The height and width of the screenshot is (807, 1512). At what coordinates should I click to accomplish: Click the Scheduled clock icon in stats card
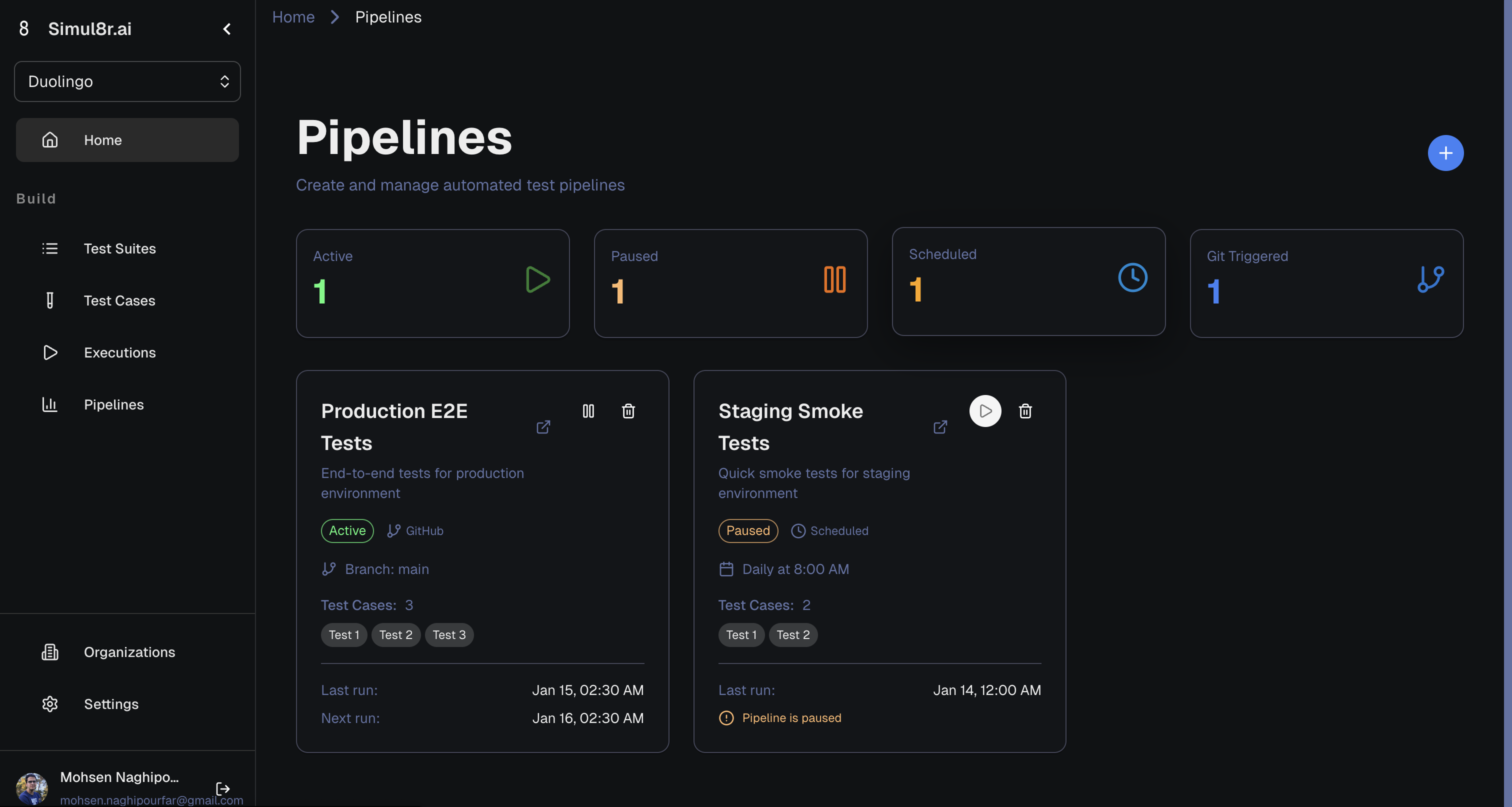1132,277
